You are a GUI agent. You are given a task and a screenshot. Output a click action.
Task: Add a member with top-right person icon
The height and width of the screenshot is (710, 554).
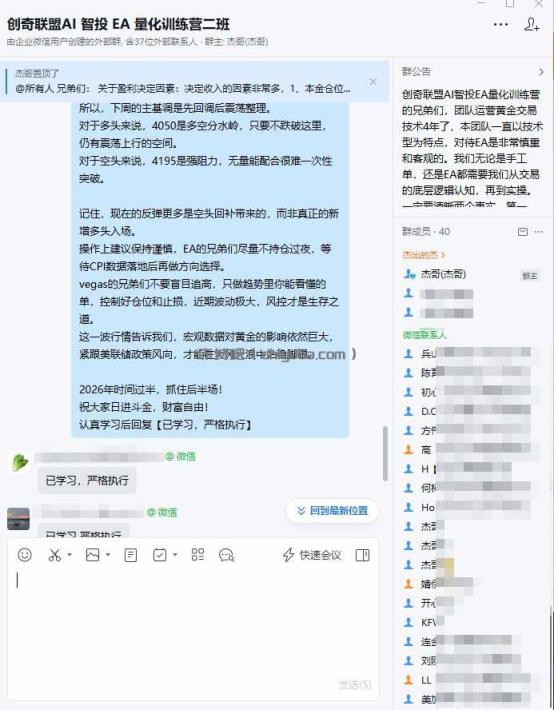531,24
